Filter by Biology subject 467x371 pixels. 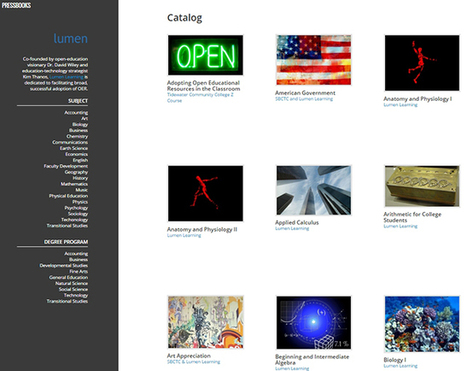click(x=80, y=124)
